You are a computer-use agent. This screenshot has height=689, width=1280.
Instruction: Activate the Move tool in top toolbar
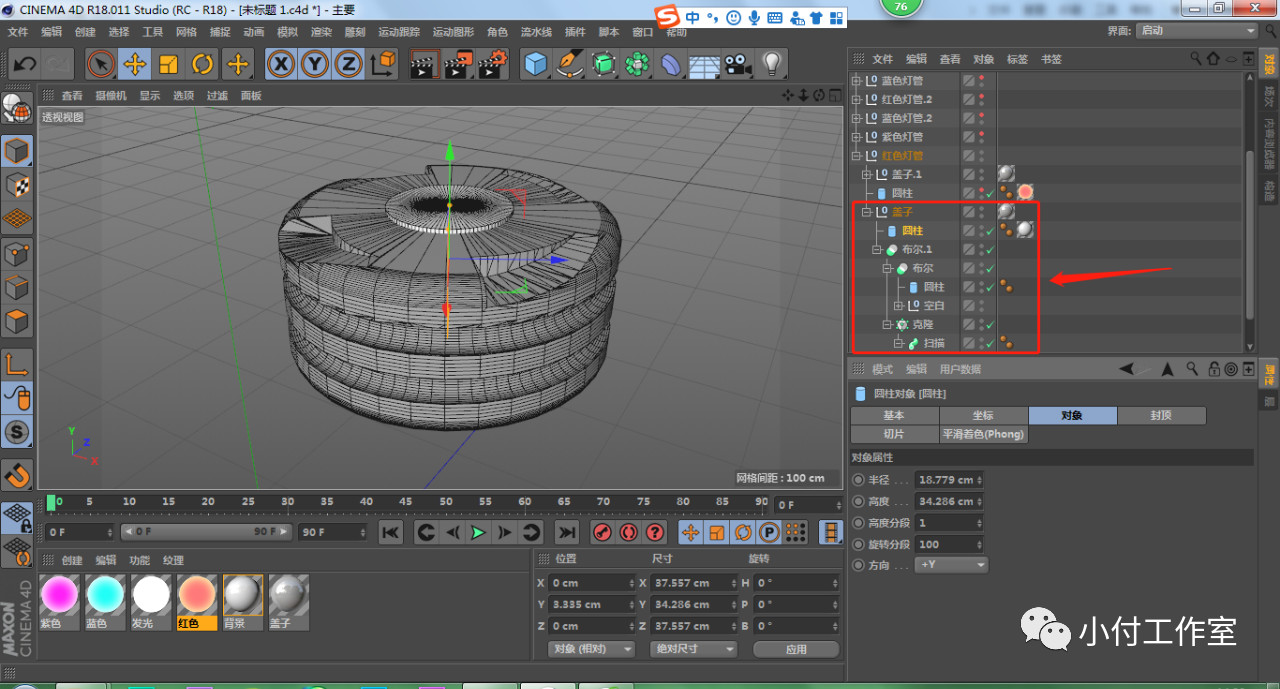click(134, 65)
